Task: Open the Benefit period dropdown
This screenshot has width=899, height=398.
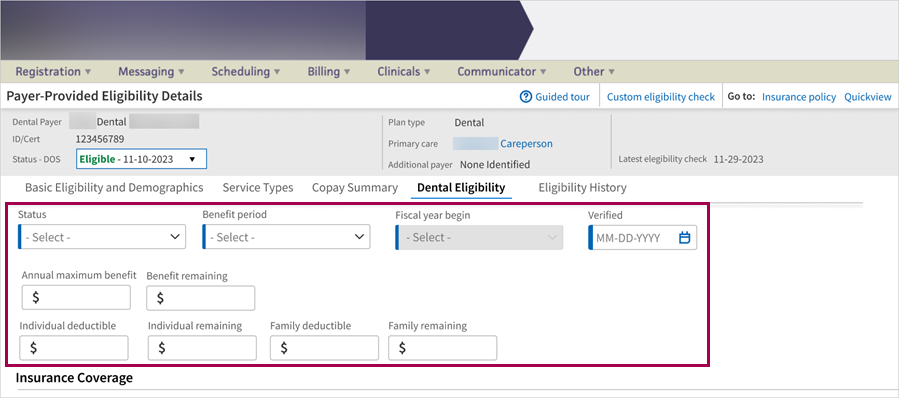Action: point(286,237)
